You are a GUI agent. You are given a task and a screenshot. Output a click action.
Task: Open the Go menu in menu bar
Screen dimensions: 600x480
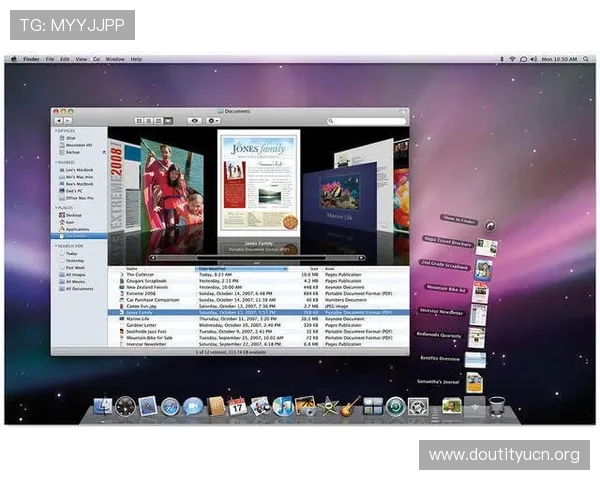click(x=96, y=59)
